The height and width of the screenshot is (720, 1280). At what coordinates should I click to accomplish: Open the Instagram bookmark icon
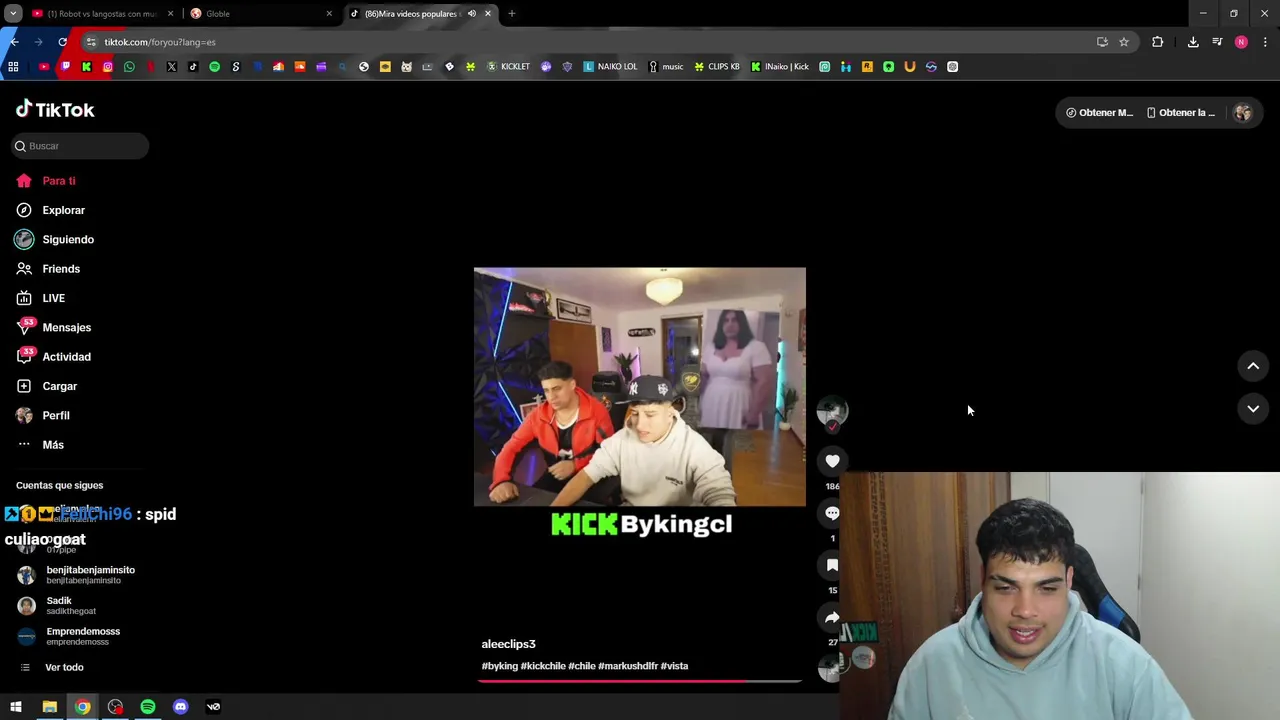(x=108, y=67)
